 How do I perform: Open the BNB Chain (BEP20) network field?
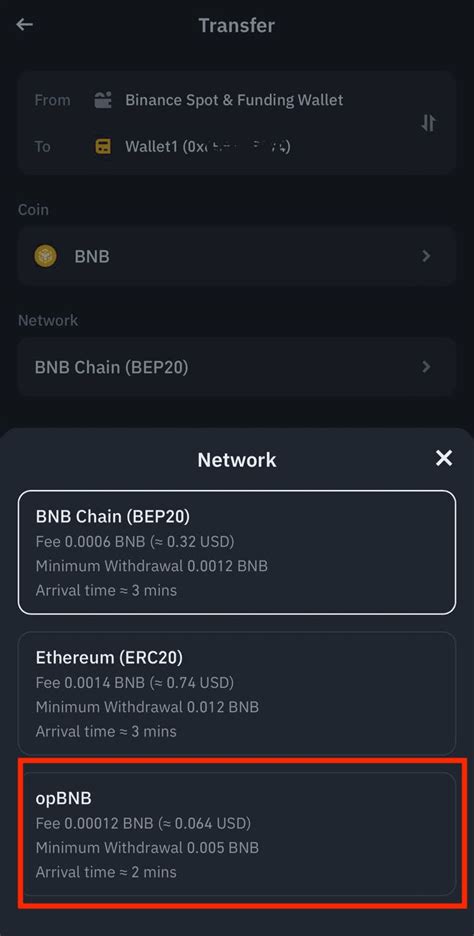pyautogui.click(x=237, y=367)
